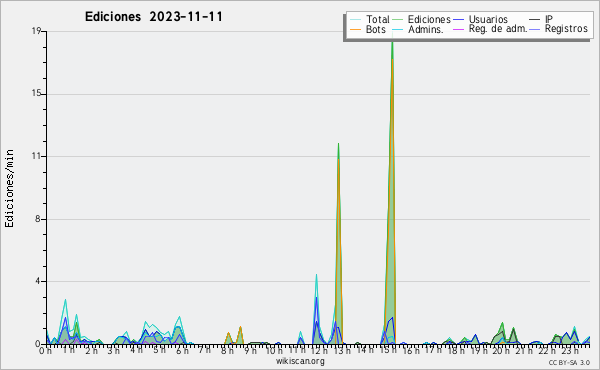Click the magenta Reg. de adm. line swatch
600x370 pixels.
coord(458,29)
